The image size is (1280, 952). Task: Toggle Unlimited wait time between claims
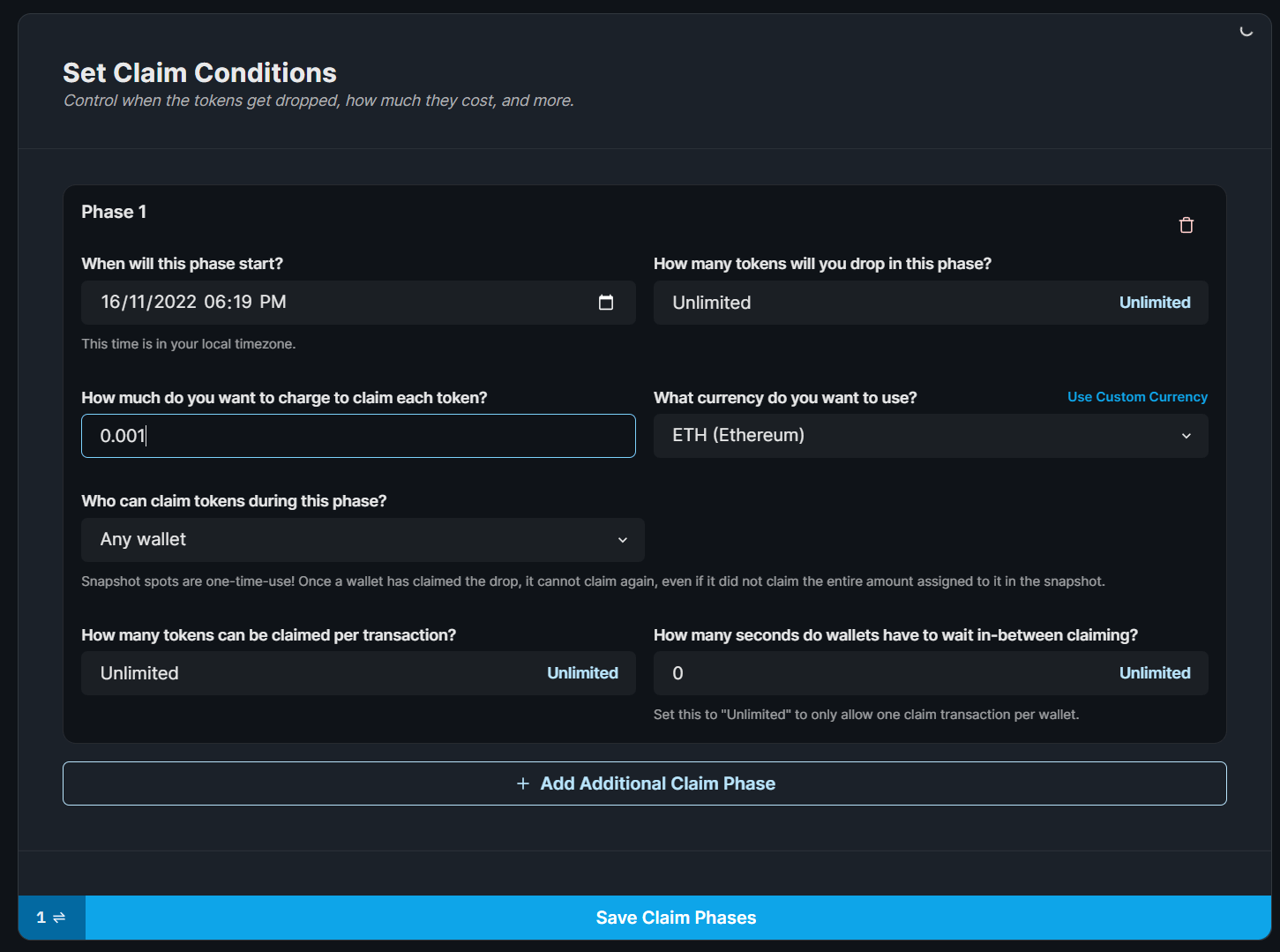tap(1155, 673)
